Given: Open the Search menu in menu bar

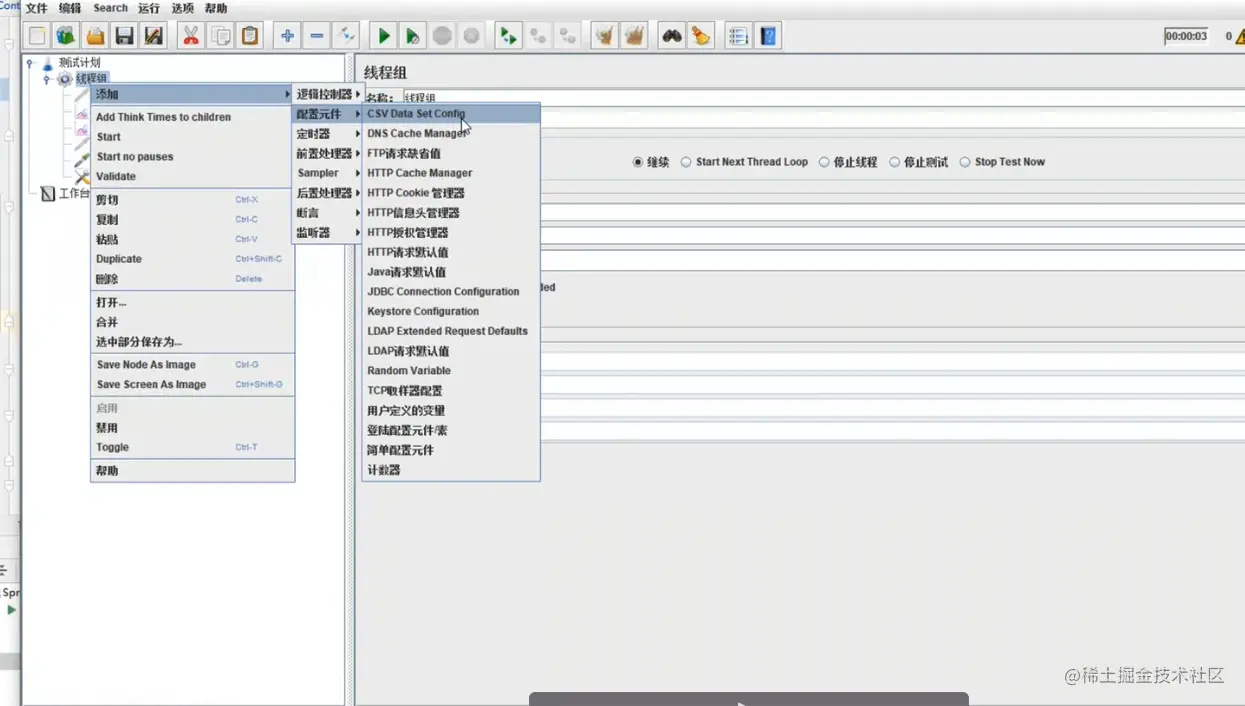Looking at the screenshot, I should click(110, 8).
